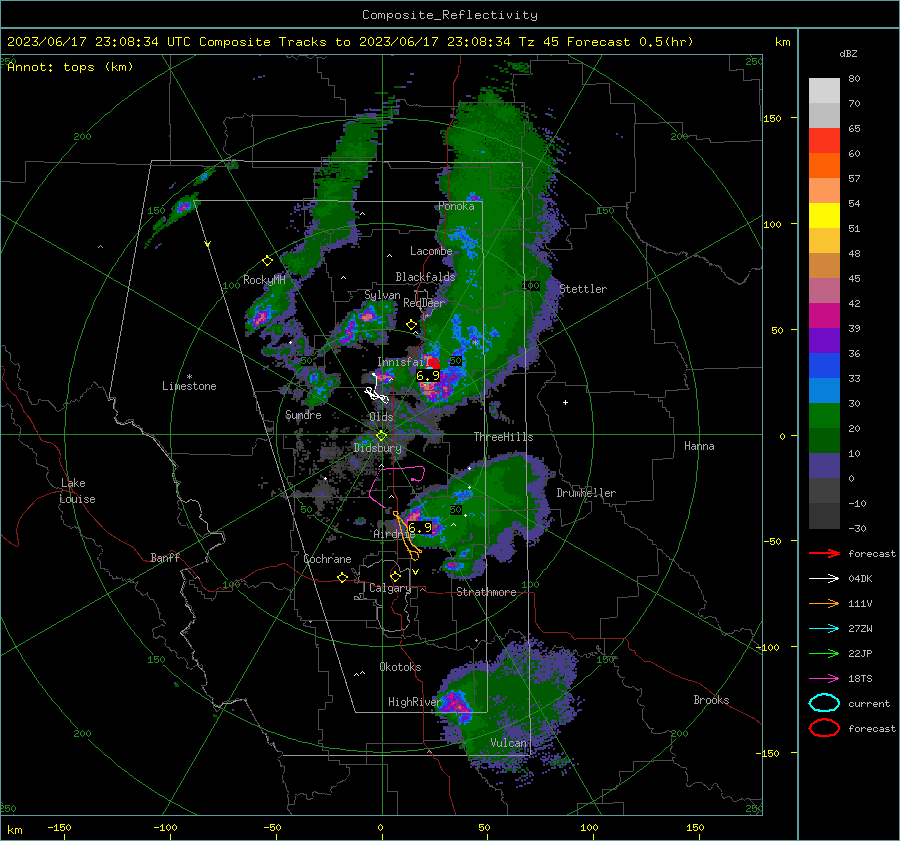This screenshot has height=841, width=900.
Task: Click the Lake Louise label
Action: click(x=77, y=491)
